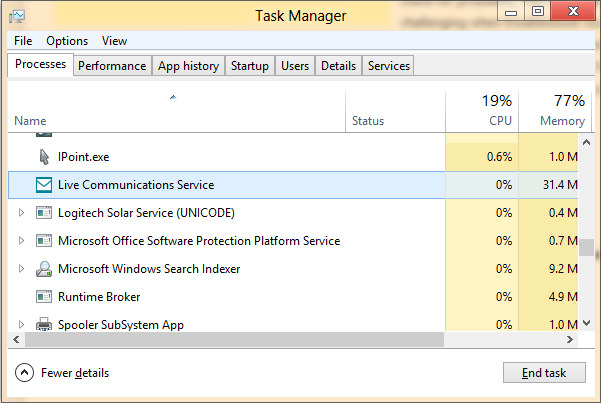
Task: Switch to the Services tab
Action: click(389, 66)
